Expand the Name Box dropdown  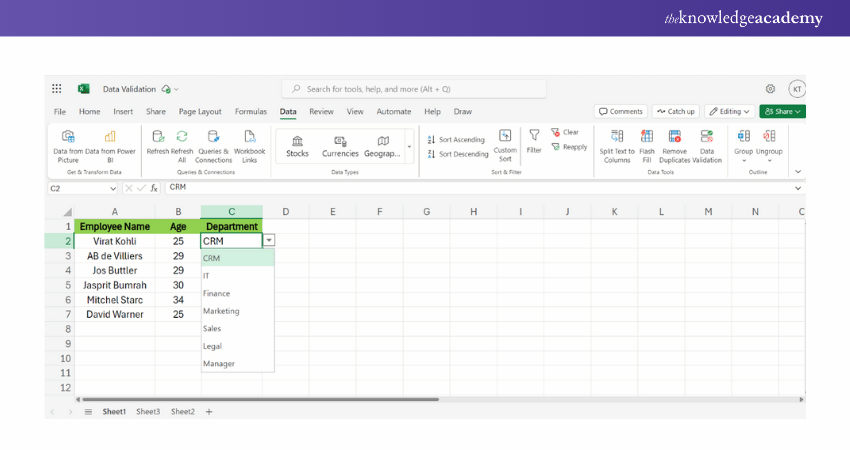113,188
